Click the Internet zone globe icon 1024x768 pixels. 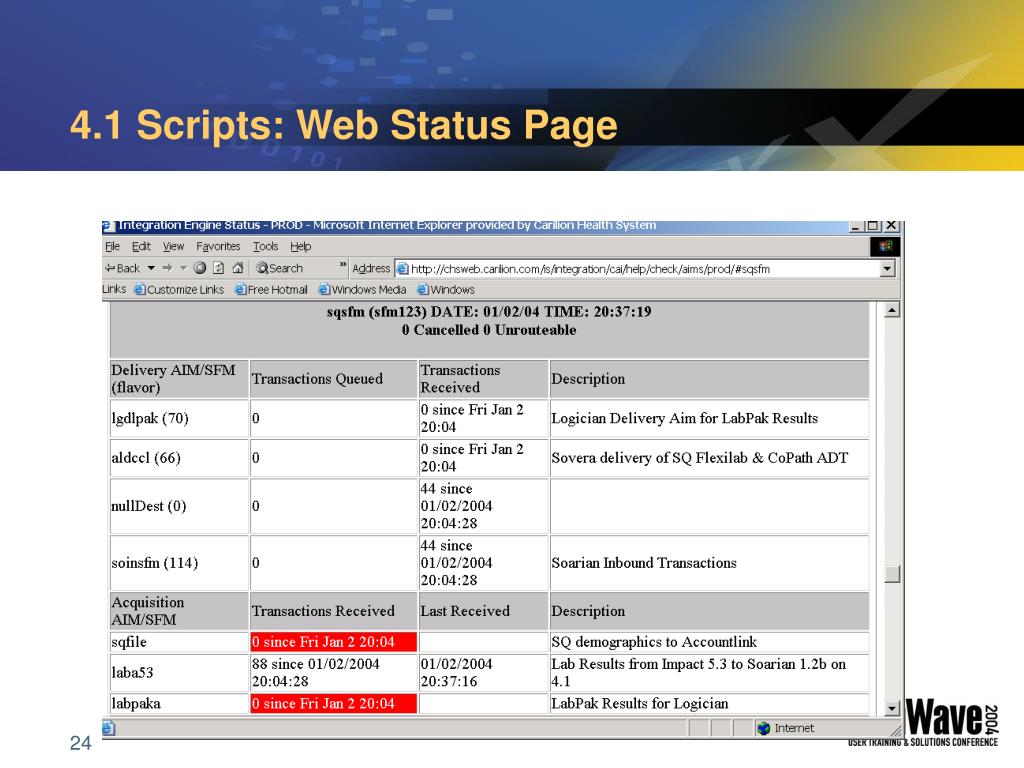[x=763, y=728]
